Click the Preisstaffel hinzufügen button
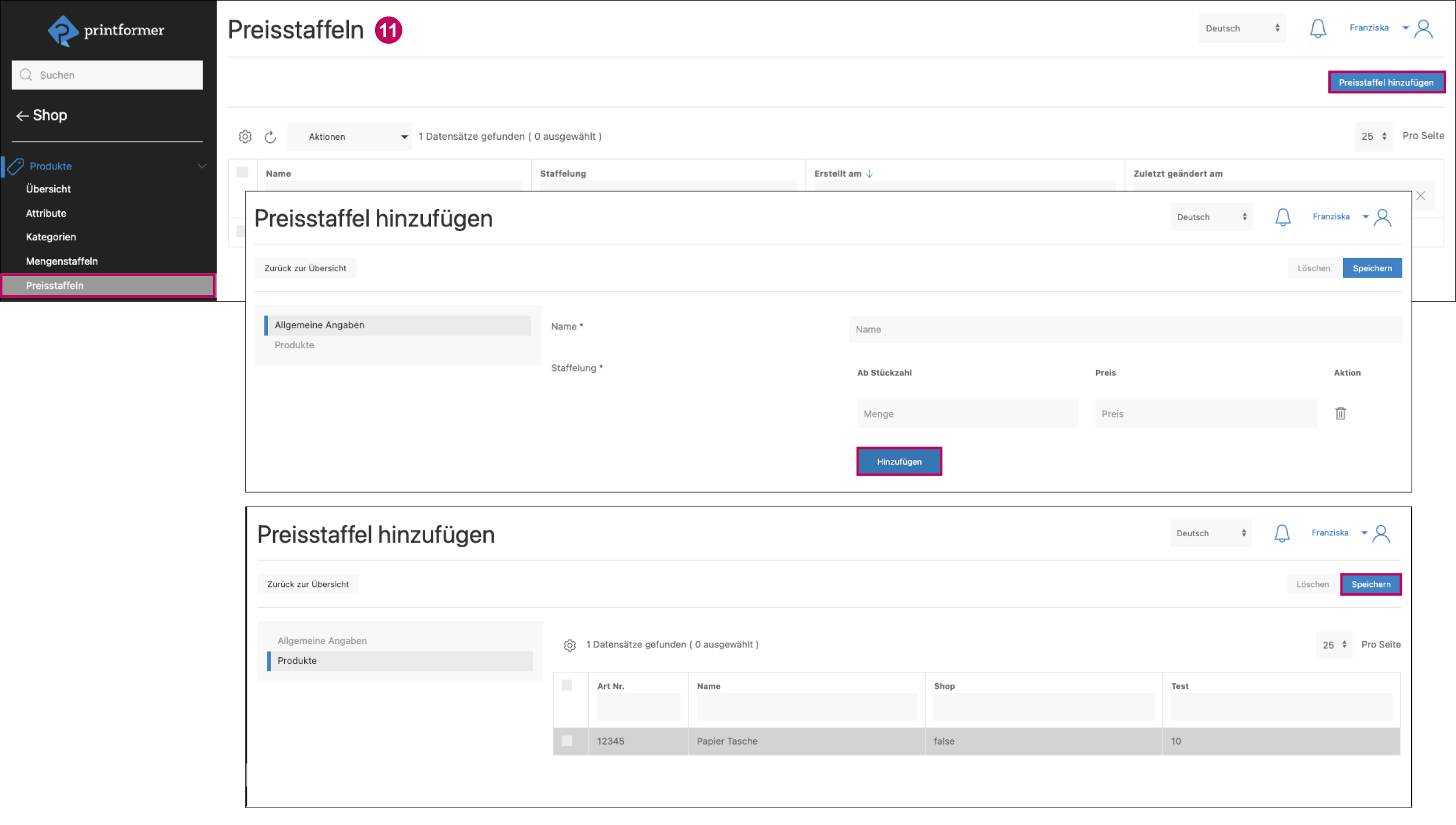Screen dimensions: 1456x825 (1386, 82)
